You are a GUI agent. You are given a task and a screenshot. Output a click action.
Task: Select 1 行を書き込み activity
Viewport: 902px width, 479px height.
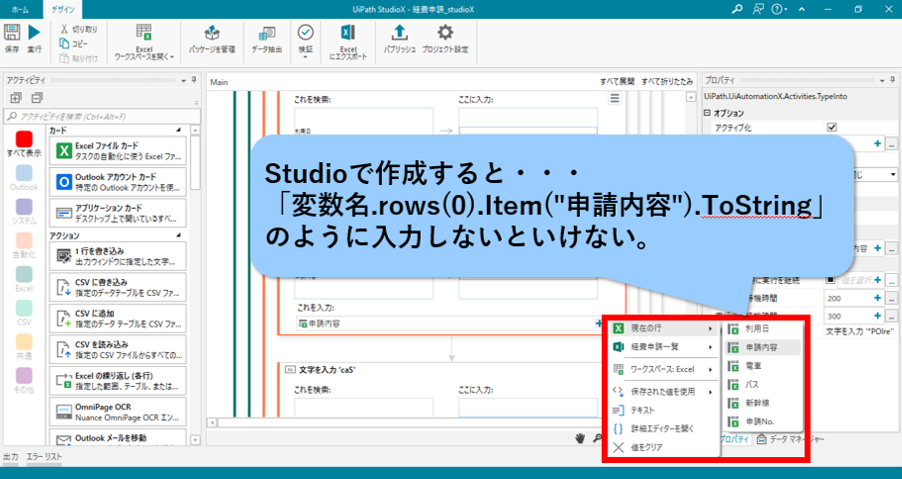click(118, 256)
